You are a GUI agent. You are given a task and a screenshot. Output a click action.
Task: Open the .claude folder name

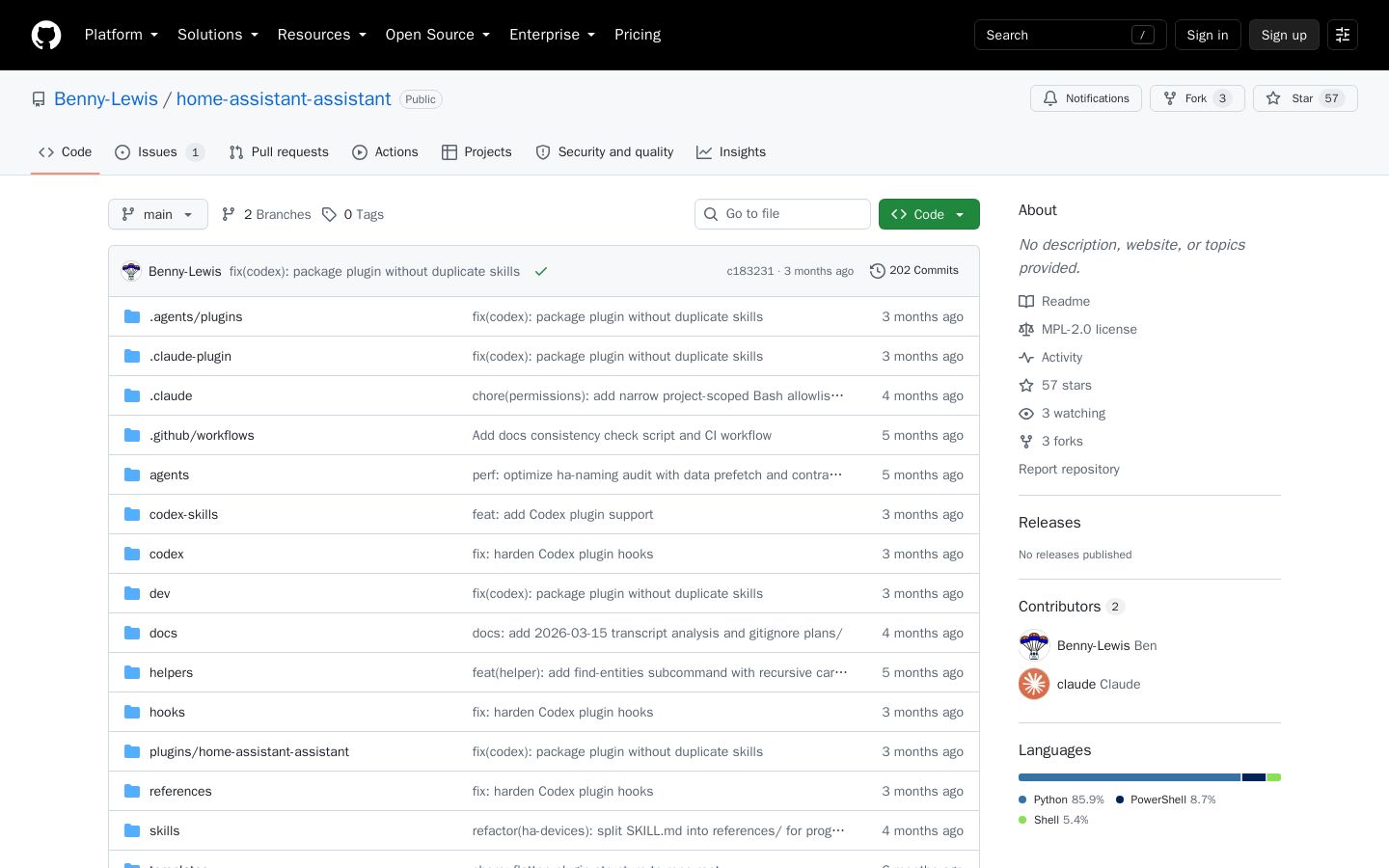point(171,395)
